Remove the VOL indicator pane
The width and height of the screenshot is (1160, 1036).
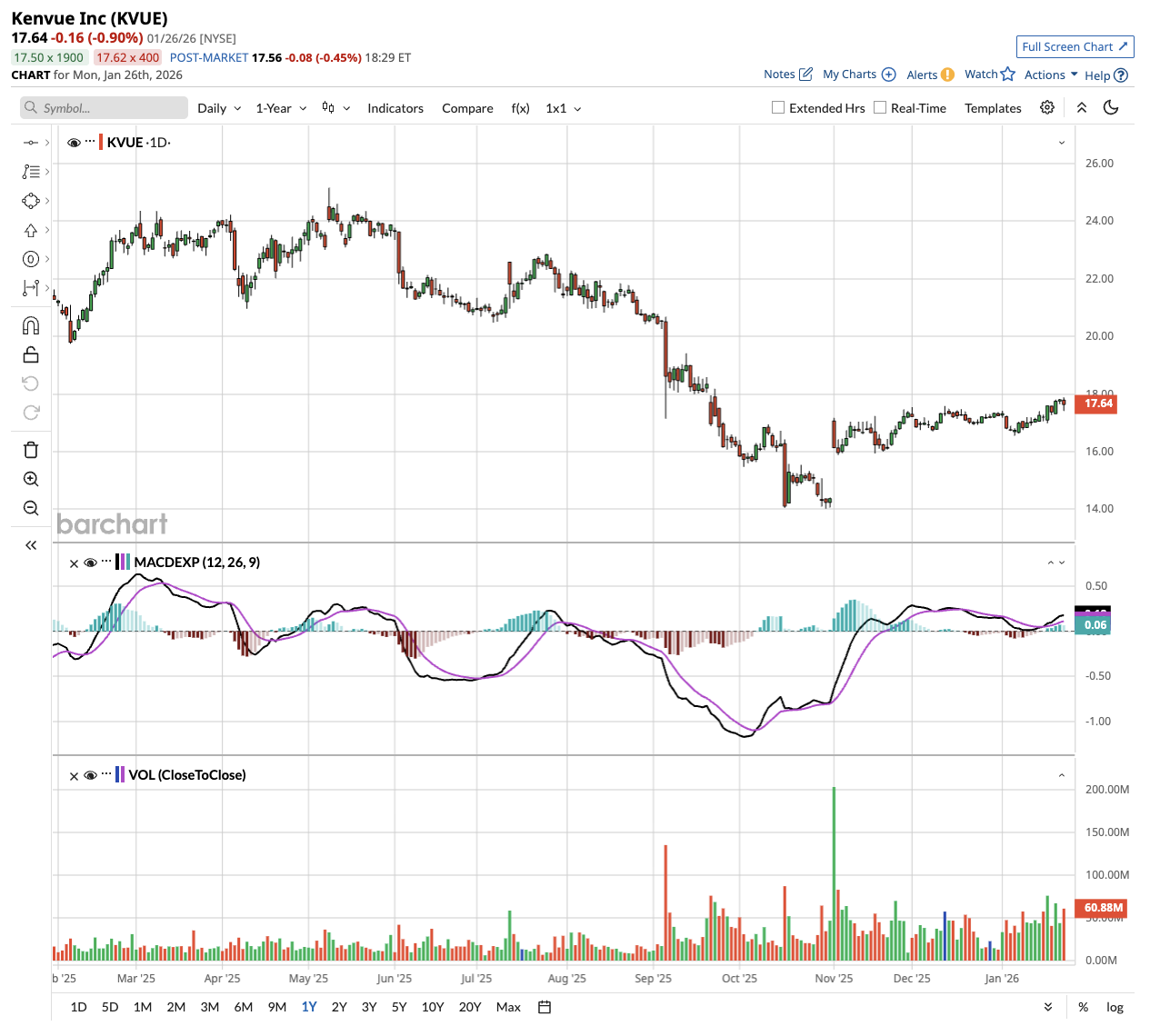tap(74, 776)
